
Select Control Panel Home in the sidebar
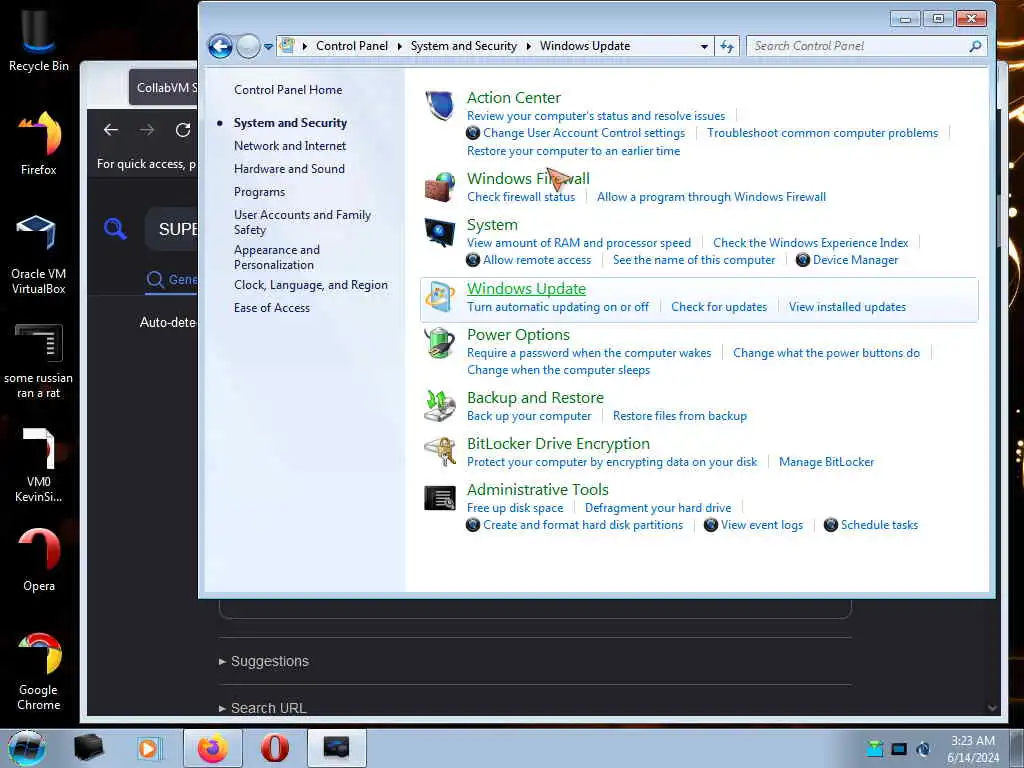click(x=288, y=89)
